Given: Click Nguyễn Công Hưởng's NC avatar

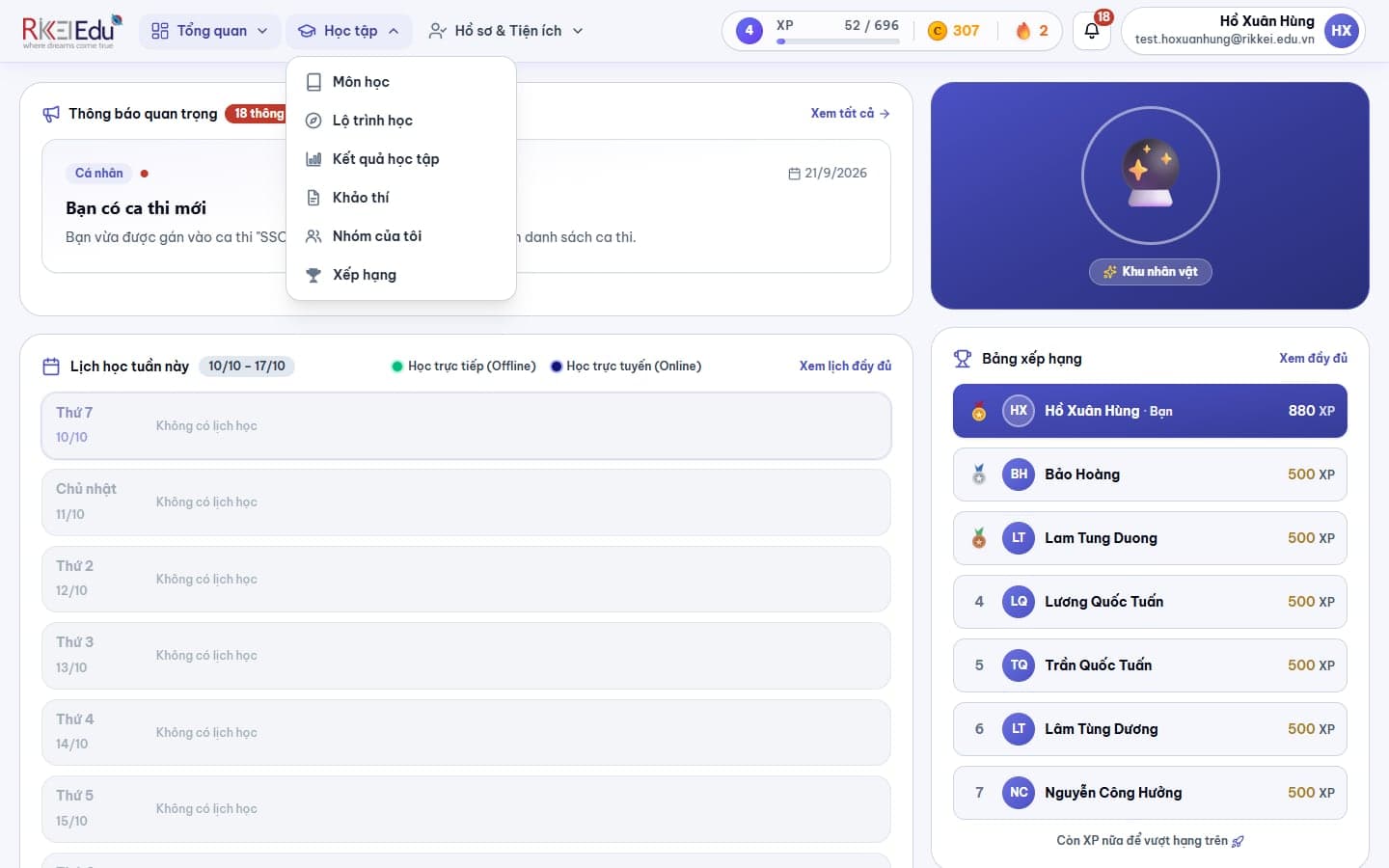Looking at the screenshot, I should point(1019,793).
